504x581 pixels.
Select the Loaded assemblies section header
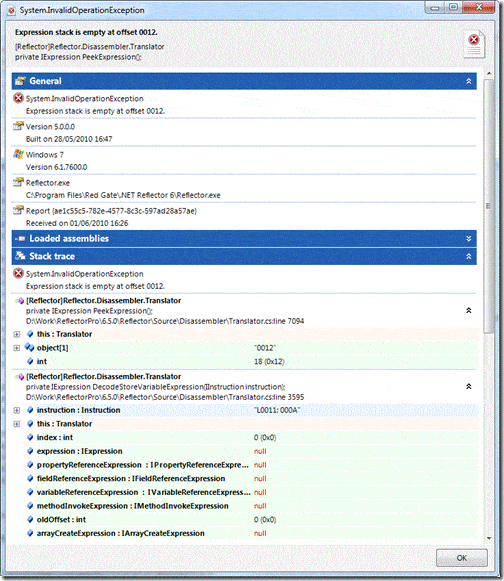click(244, 239)
